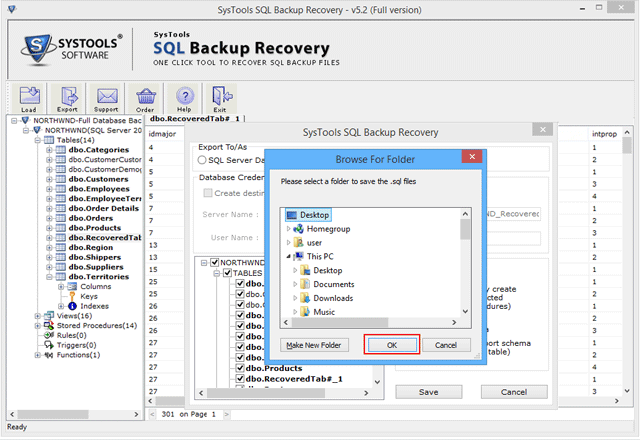
Task: Select the dbo.Categories table icon
Action: click(x=60, y=150)
